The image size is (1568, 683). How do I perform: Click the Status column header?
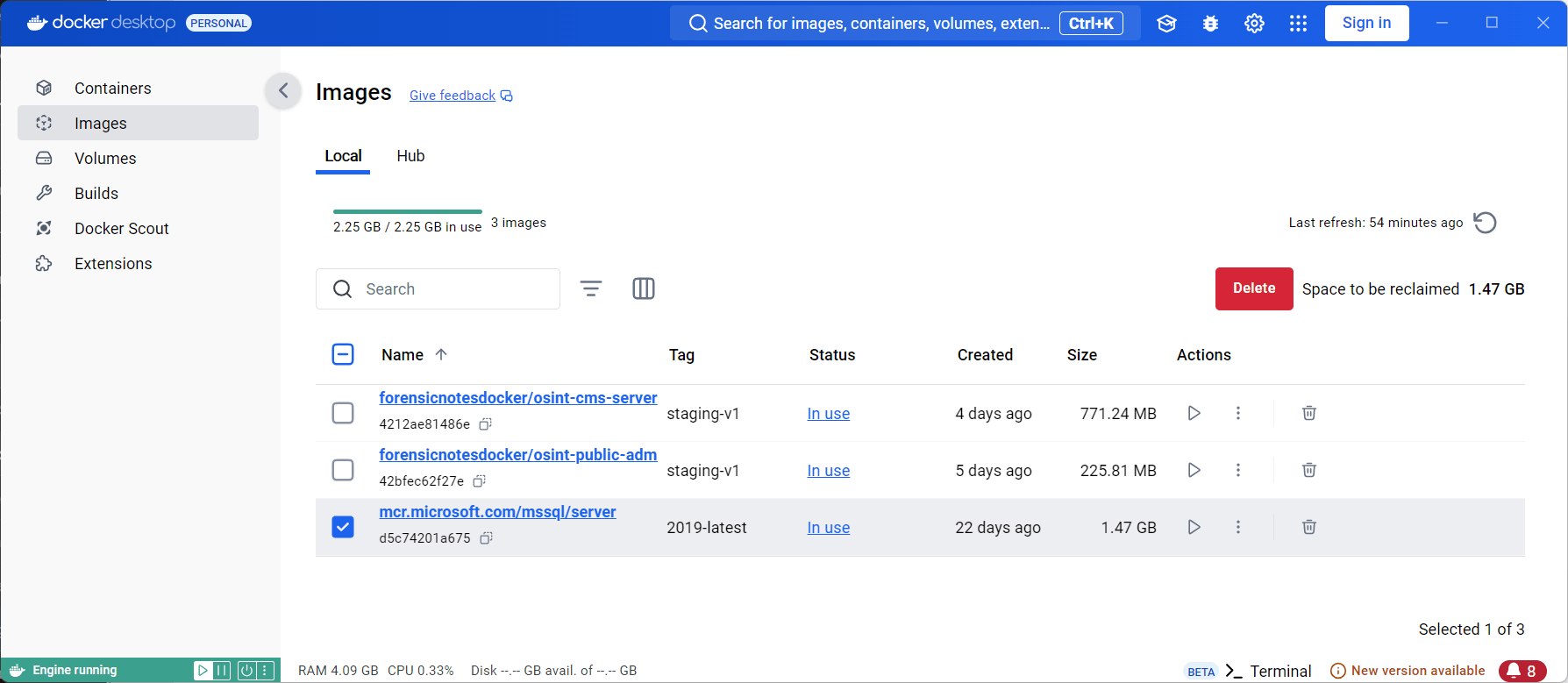click(x=832, y=355)
